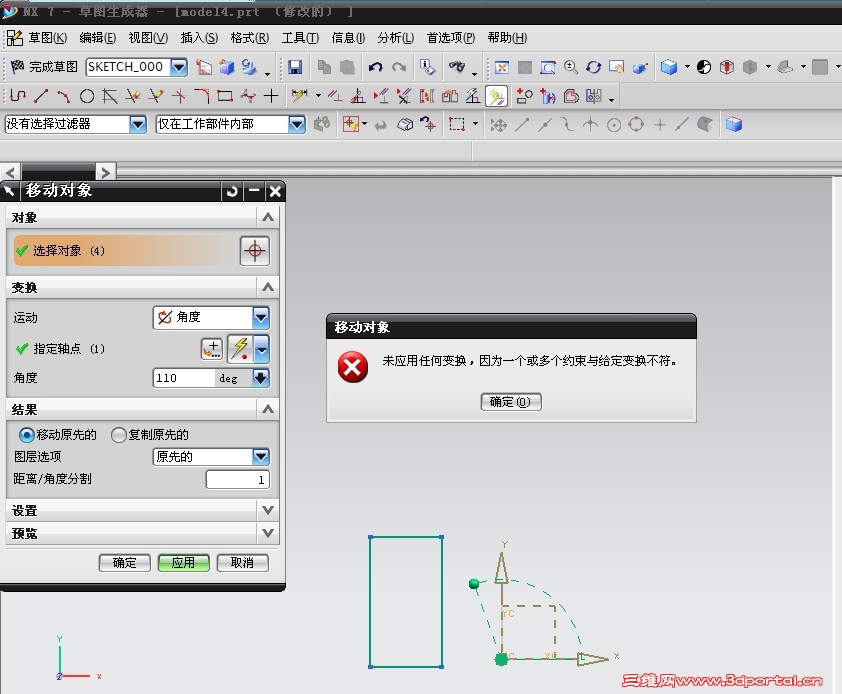Click the Rotate view icon
The image size is (842, 694).
[593, 67]
